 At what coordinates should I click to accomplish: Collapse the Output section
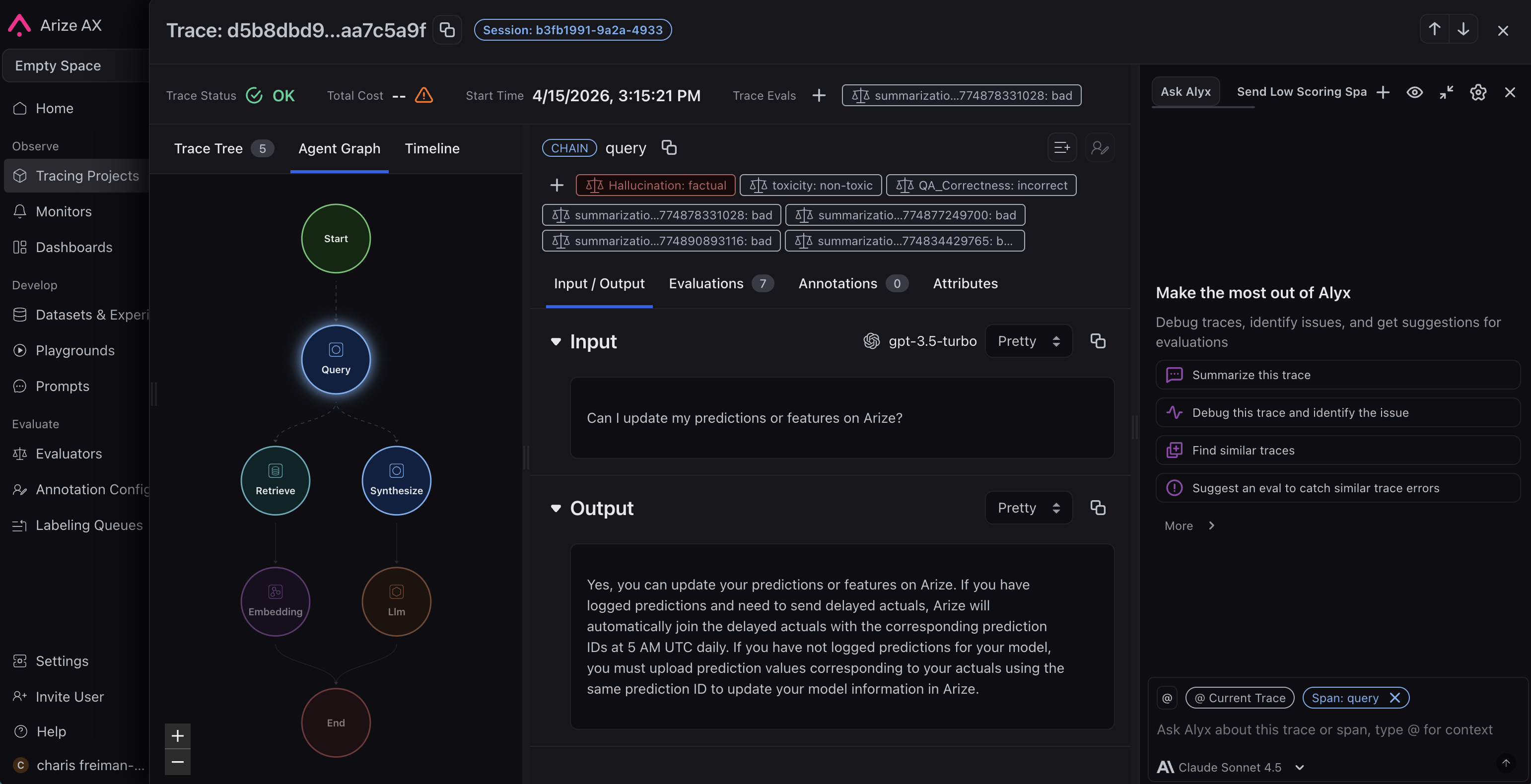pyautogui.click(x=556, y=509)
